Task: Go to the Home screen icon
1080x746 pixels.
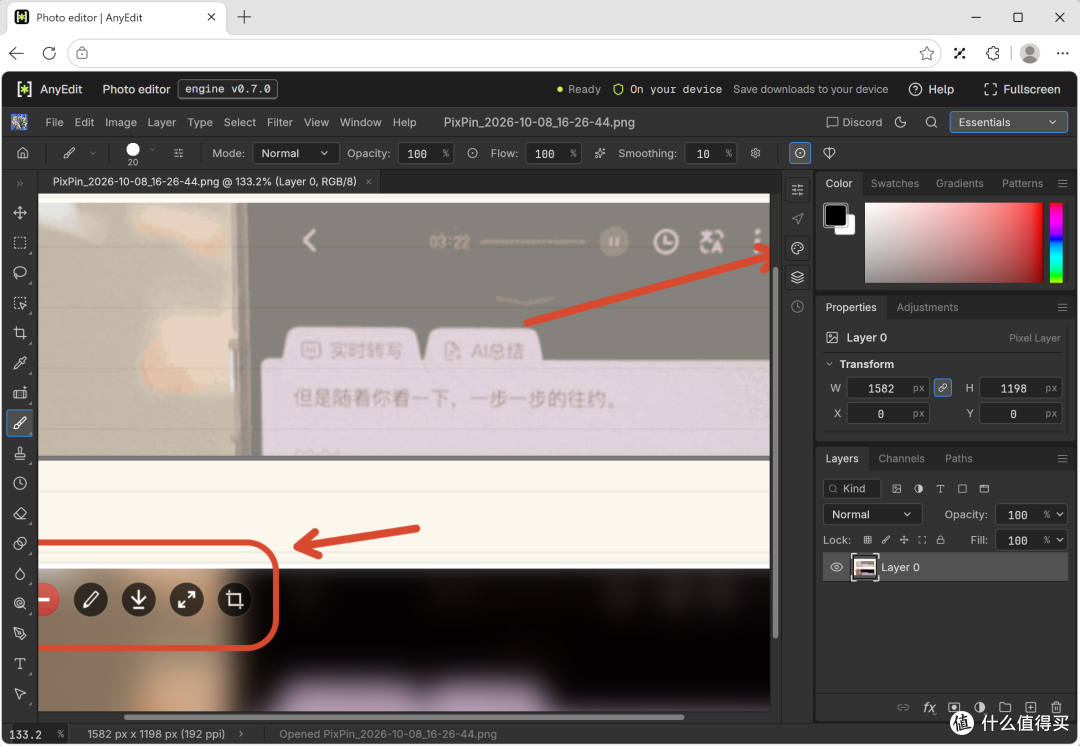Action: pos(23,153)
